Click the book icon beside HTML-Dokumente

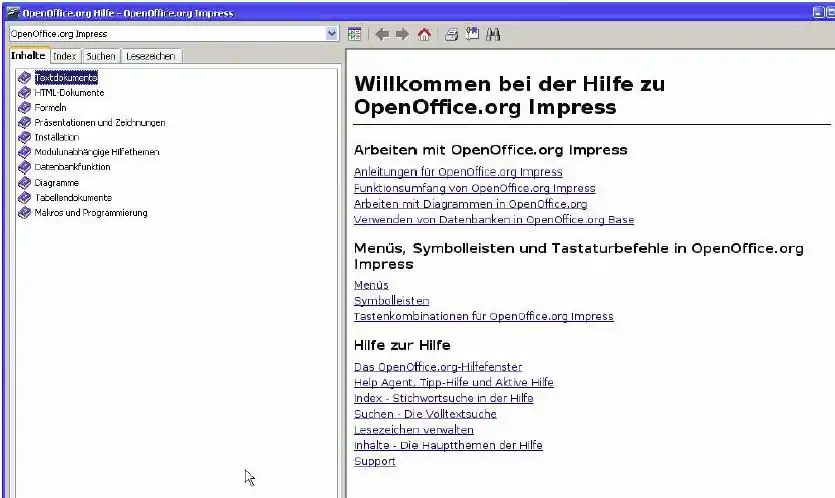coord(24,93)
